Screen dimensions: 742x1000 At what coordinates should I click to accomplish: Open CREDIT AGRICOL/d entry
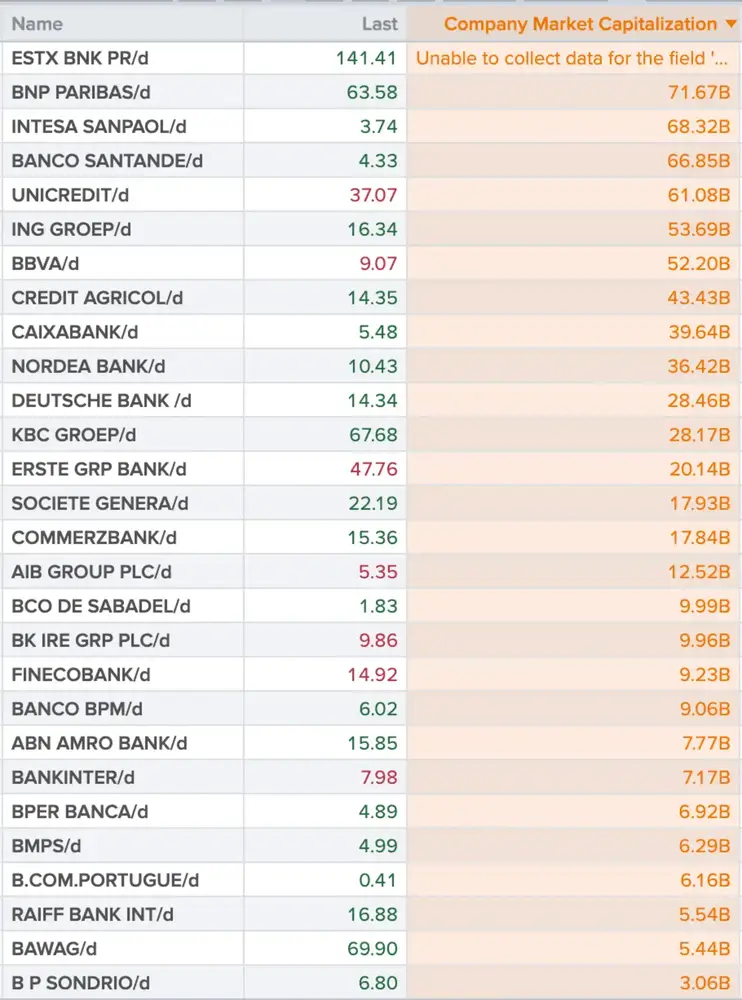[x=97, y=298]
